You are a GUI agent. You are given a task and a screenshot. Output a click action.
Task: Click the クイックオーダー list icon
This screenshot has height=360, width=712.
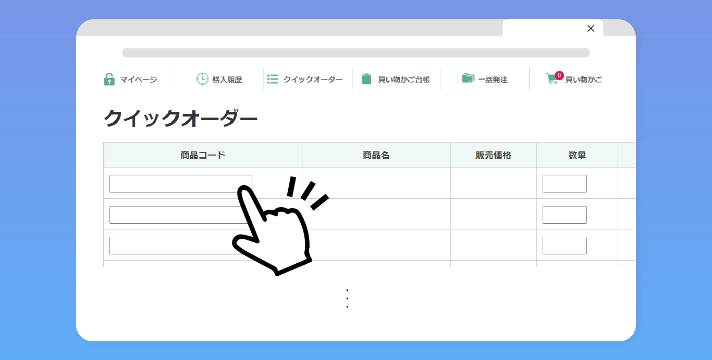point(272,79)
